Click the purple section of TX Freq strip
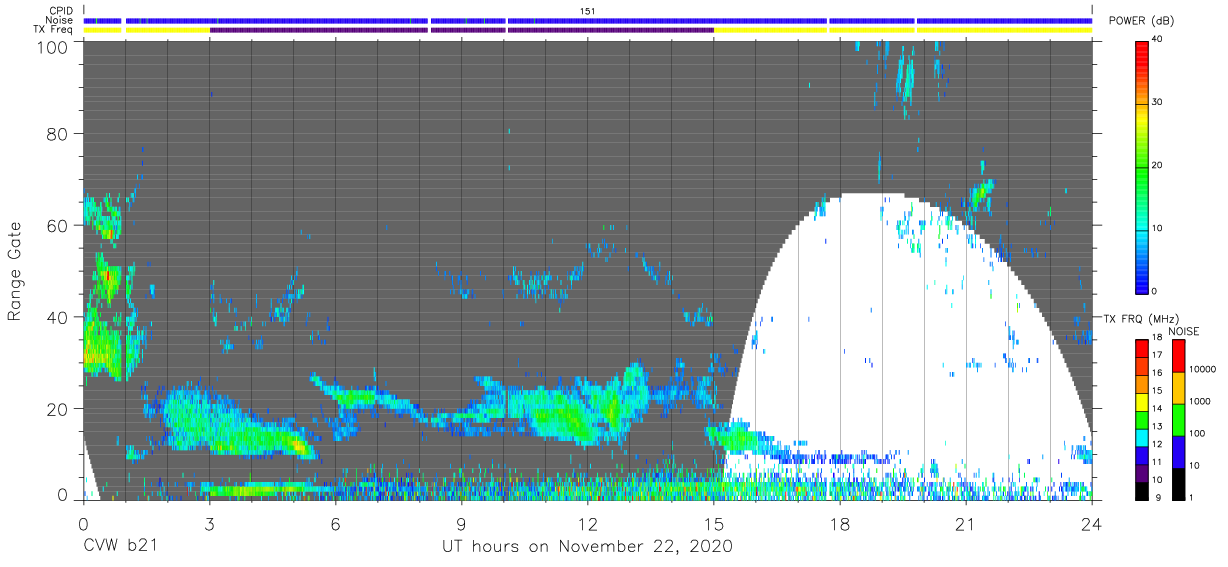This screenshot has width=1228, height=567. coord(460,30)
